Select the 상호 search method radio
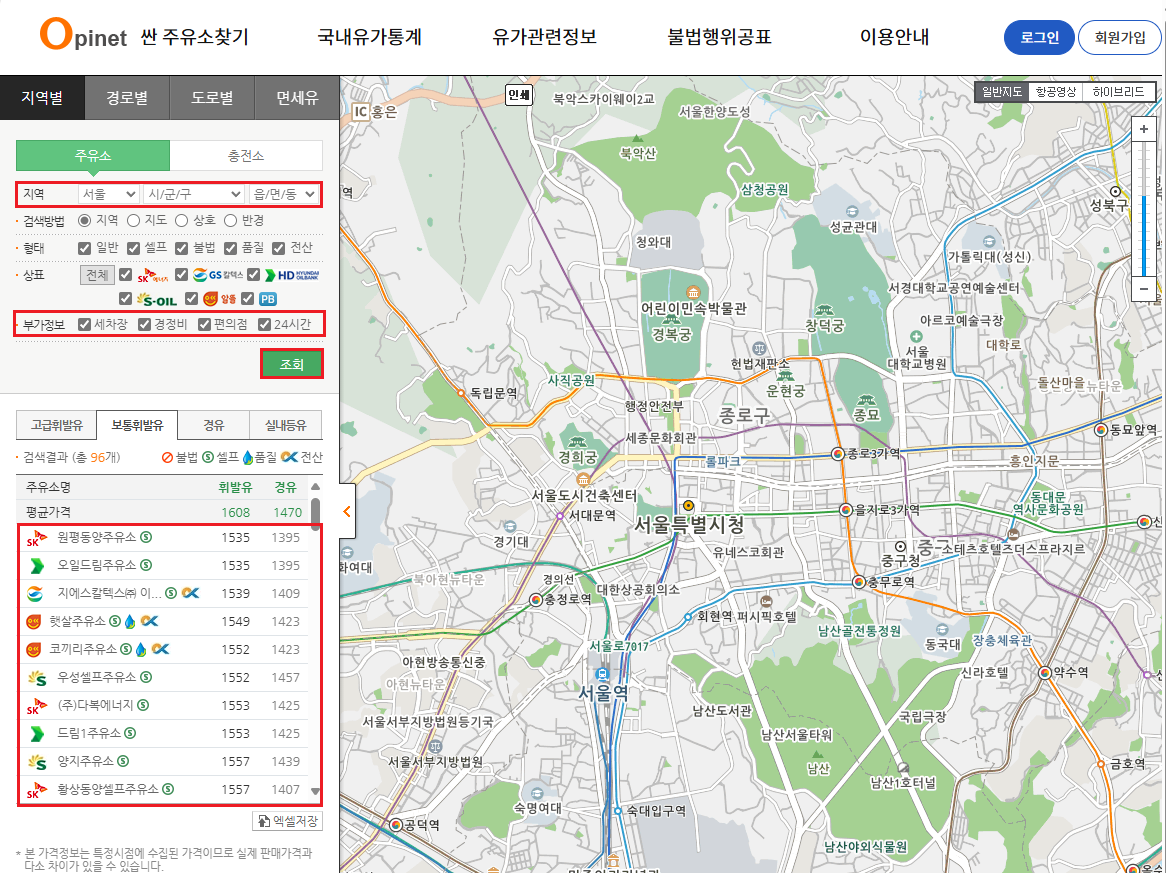Screen dimensions: 1166x873 pyautogui.click(x=181, y=220)
